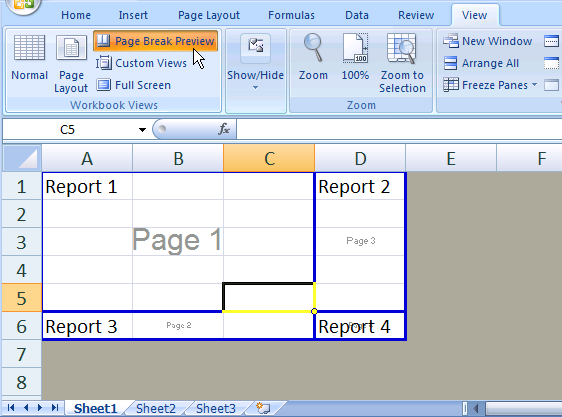Select the View ribbon tab
Screen dimensions: 562x417
tap(475, 15)
